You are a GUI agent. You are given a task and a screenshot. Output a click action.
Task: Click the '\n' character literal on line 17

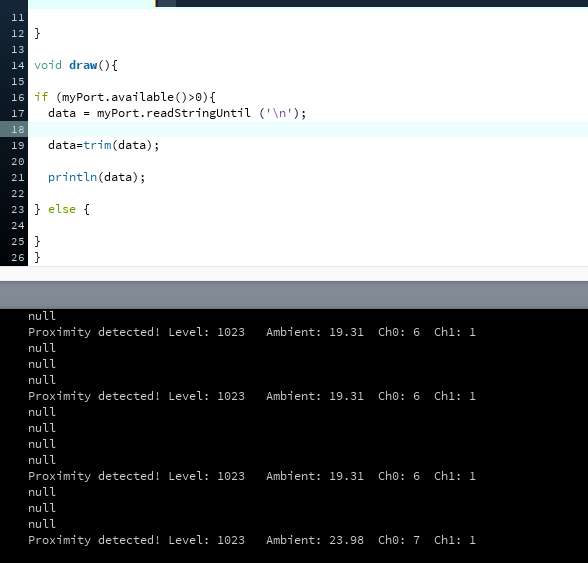point(279,113)
